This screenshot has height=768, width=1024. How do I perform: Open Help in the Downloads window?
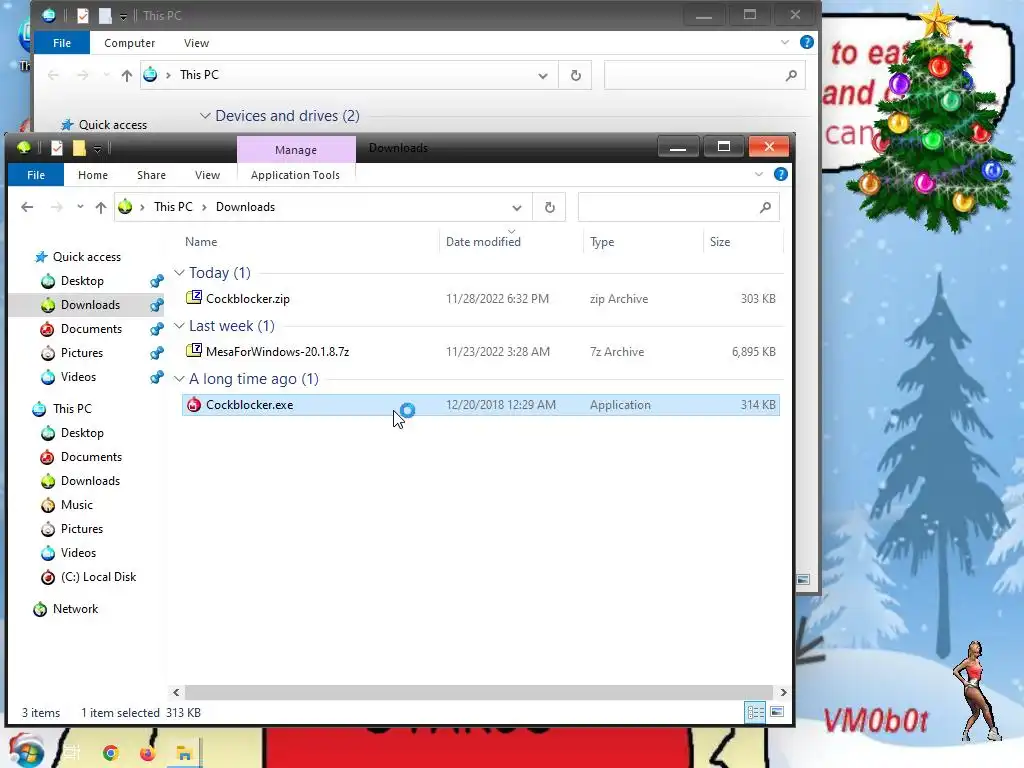(x=780, y=174)
